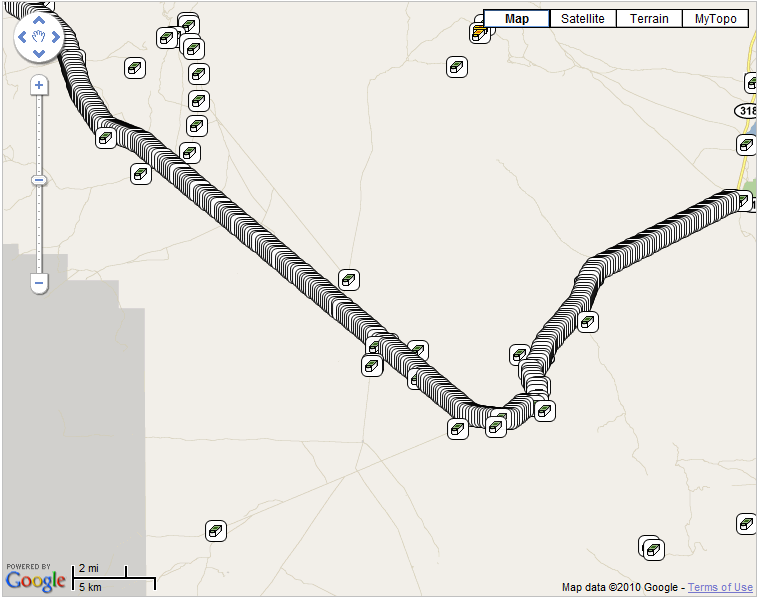Open the Terms of Use link
Image resolution: width=762 pixels, height=603 pixels.
(720, 588)
